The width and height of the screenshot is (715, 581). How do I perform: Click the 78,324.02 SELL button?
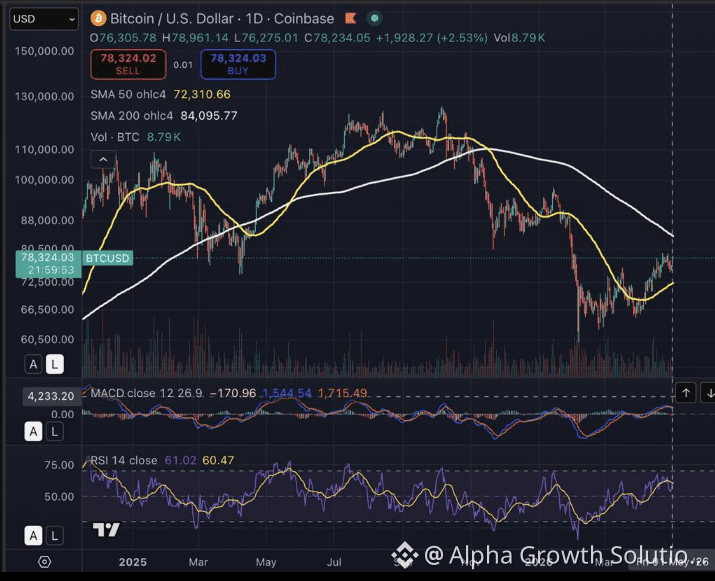[128, 64]
